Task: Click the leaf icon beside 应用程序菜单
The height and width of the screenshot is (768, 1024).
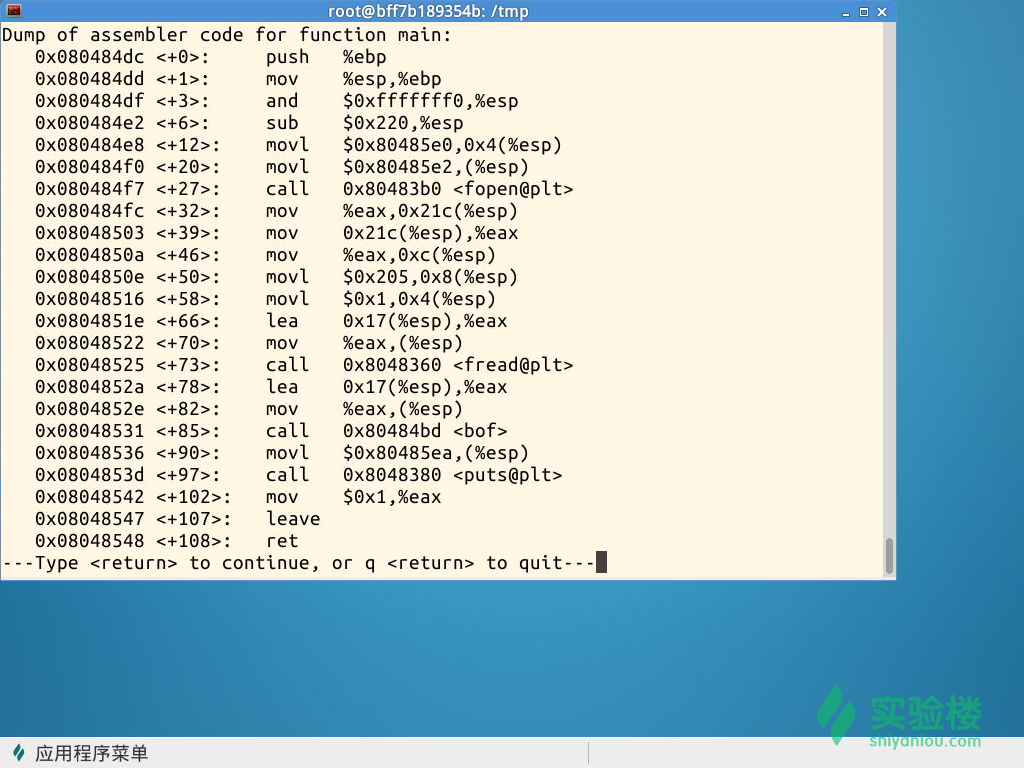Action: pos(19,753)
